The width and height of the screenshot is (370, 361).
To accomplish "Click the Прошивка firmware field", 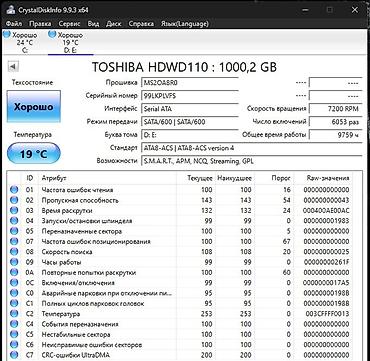I will click(190, 83).
